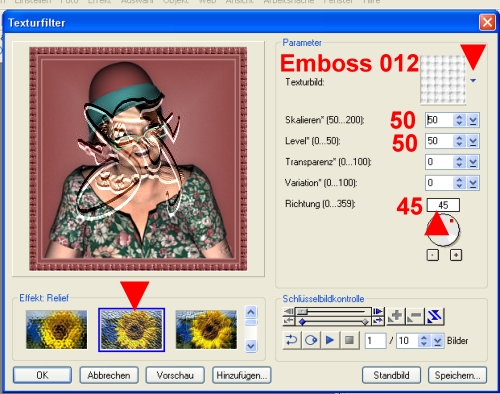Click the small dot button under the dial
The width and height of the screenshot is (500, 394).
[433, 255]
